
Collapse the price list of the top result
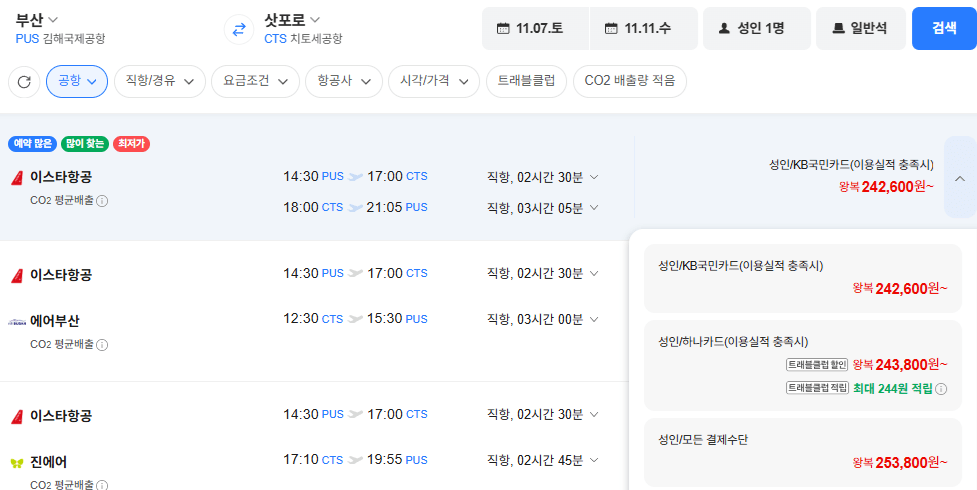[960, 178]
